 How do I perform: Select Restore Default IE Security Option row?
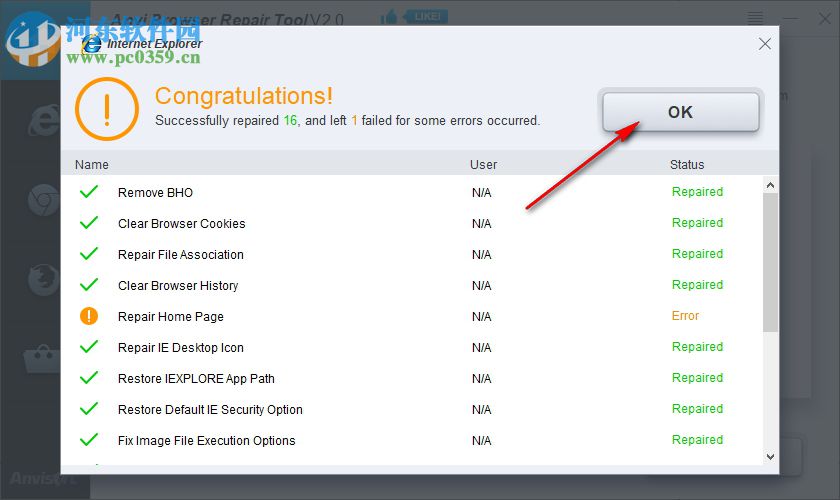pos(412,410)
